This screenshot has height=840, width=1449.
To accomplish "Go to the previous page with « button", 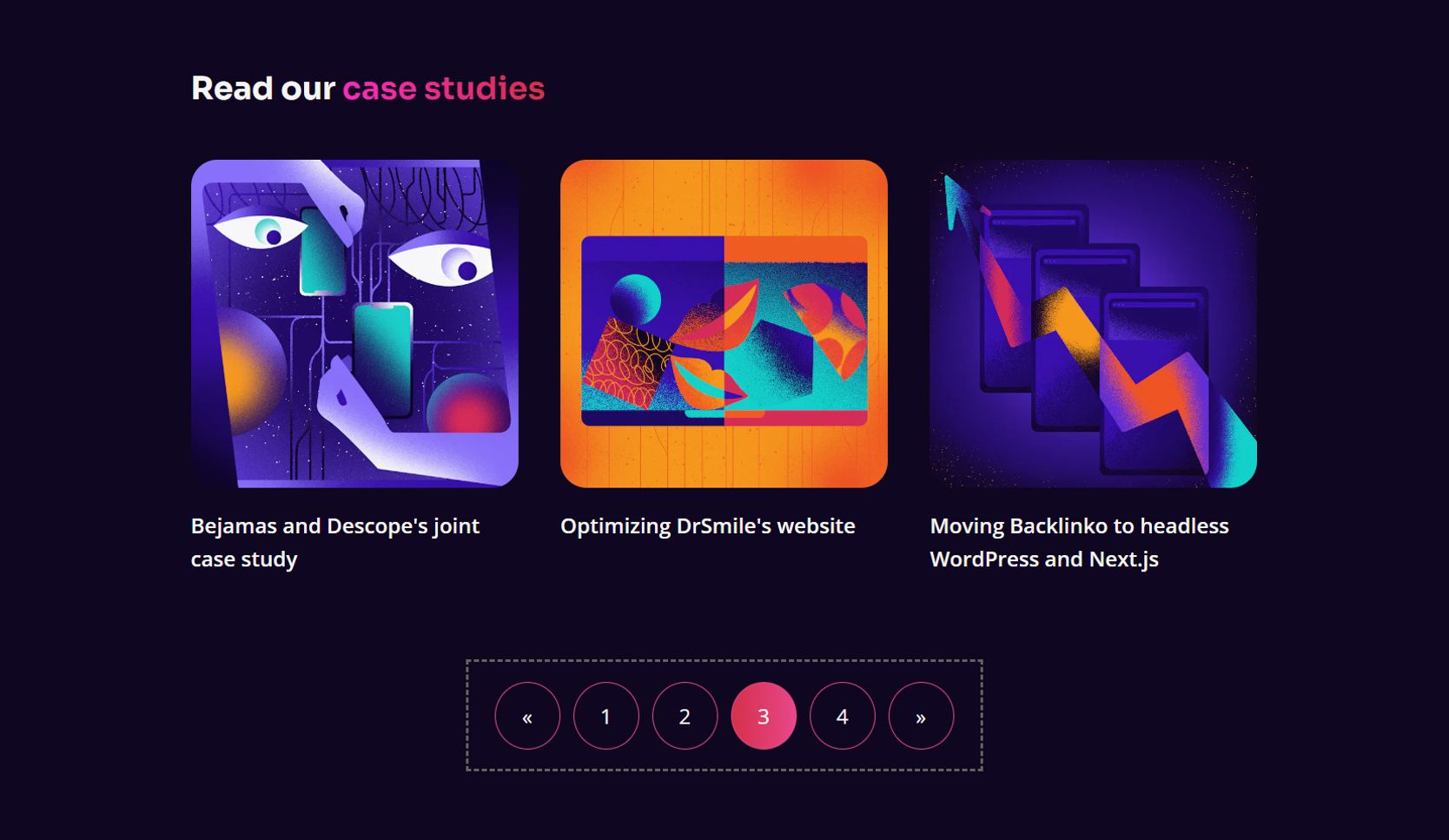I will (527, 716).
